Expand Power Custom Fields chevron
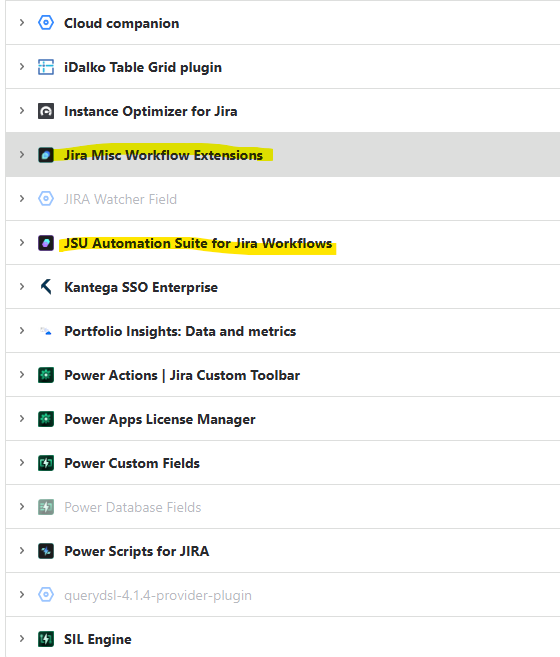This screenshot has width=560, height=657. tap(22, 463)
